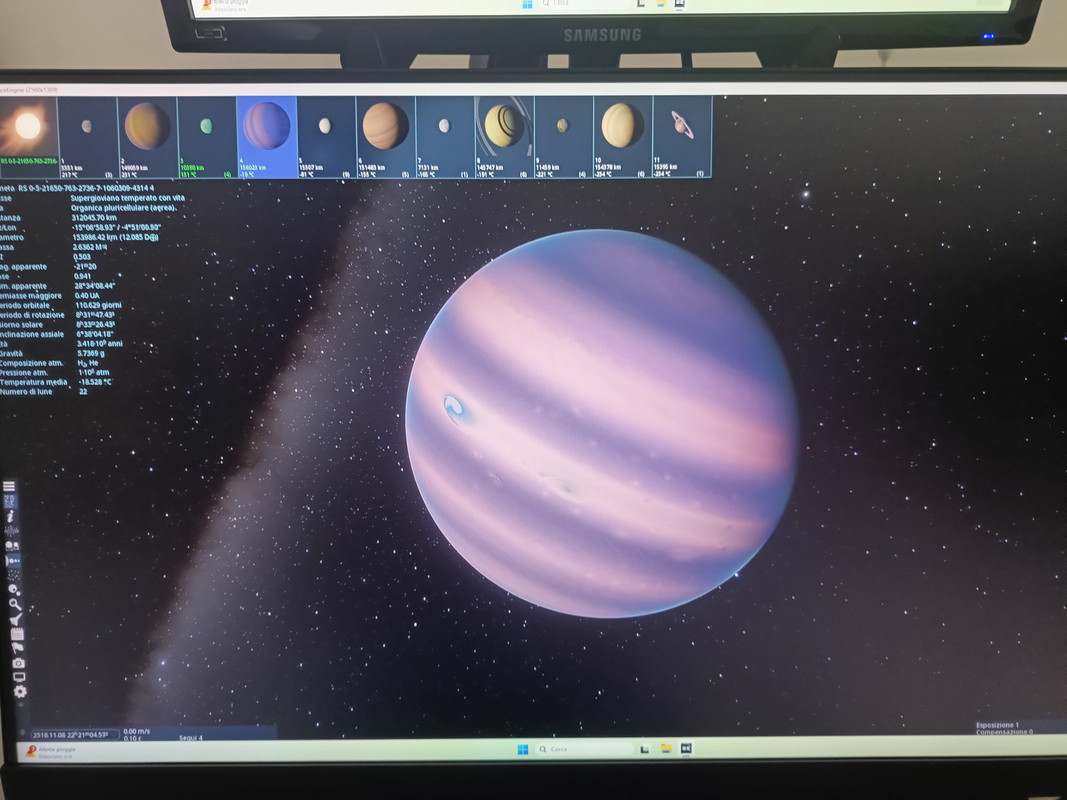This screenshot has height=800, width=1067.
Task: Toggle the solar system browser icon
Action: [x=13, y=561]
